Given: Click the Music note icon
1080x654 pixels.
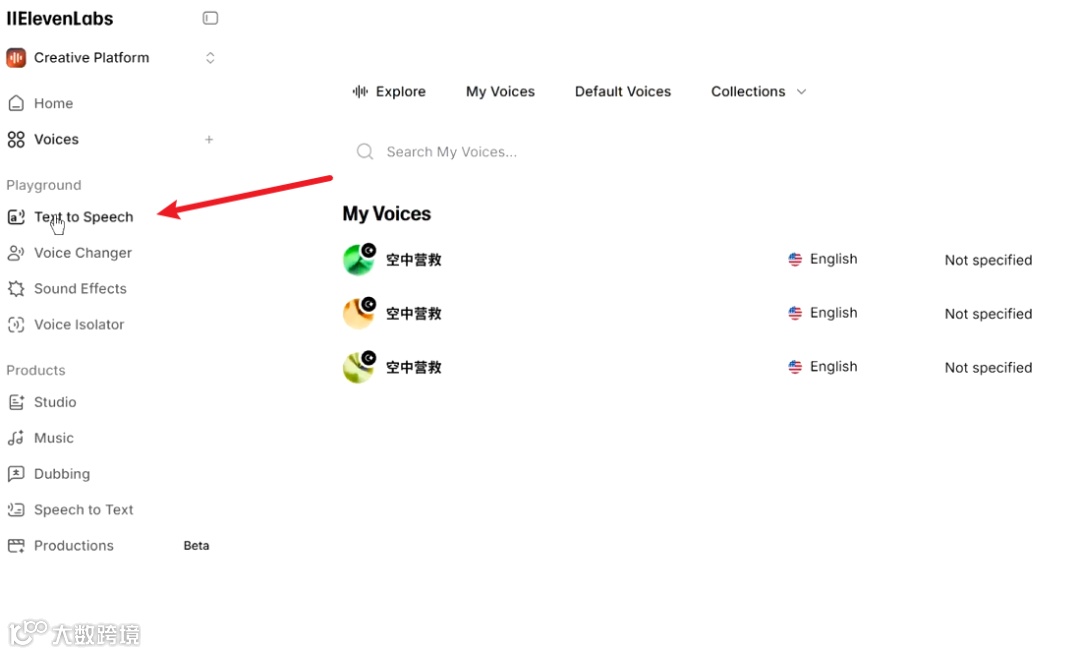Looking at the screenshot, I should [16, 438].
